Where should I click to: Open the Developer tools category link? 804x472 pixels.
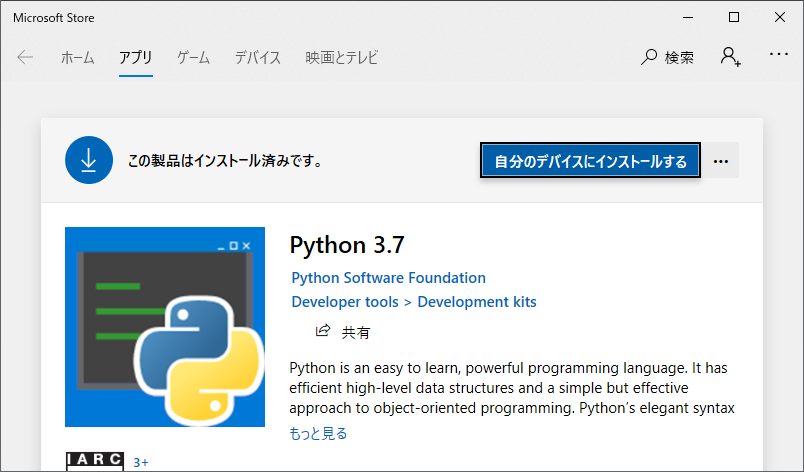click(345, 302)
